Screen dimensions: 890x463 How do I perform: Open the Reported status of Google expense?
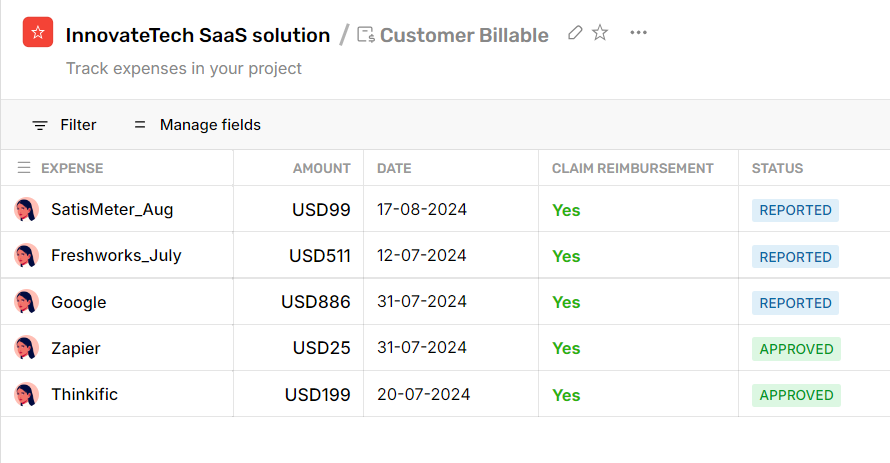pos(795,303)
